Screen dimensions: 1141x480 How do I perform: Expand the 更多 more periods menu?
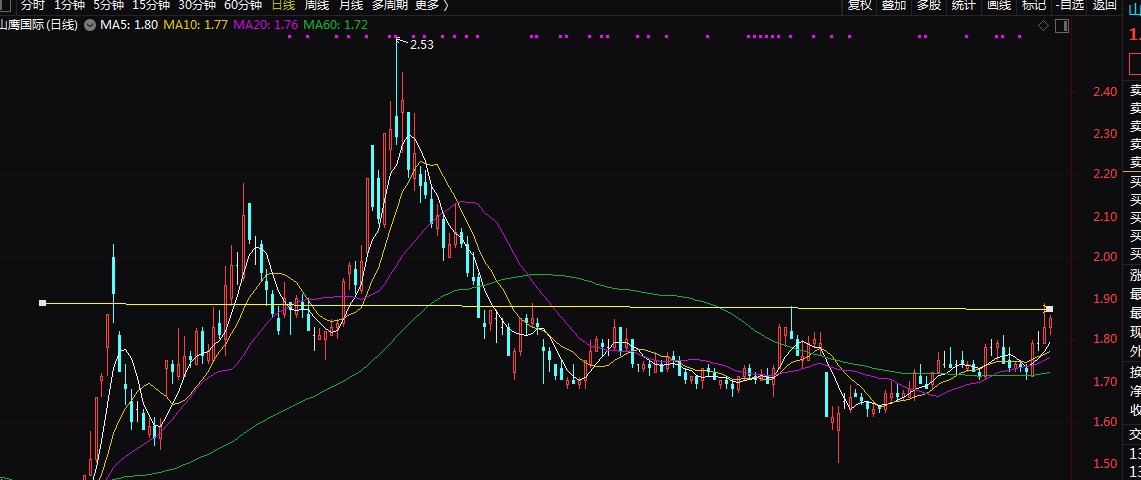coord(432,5)
